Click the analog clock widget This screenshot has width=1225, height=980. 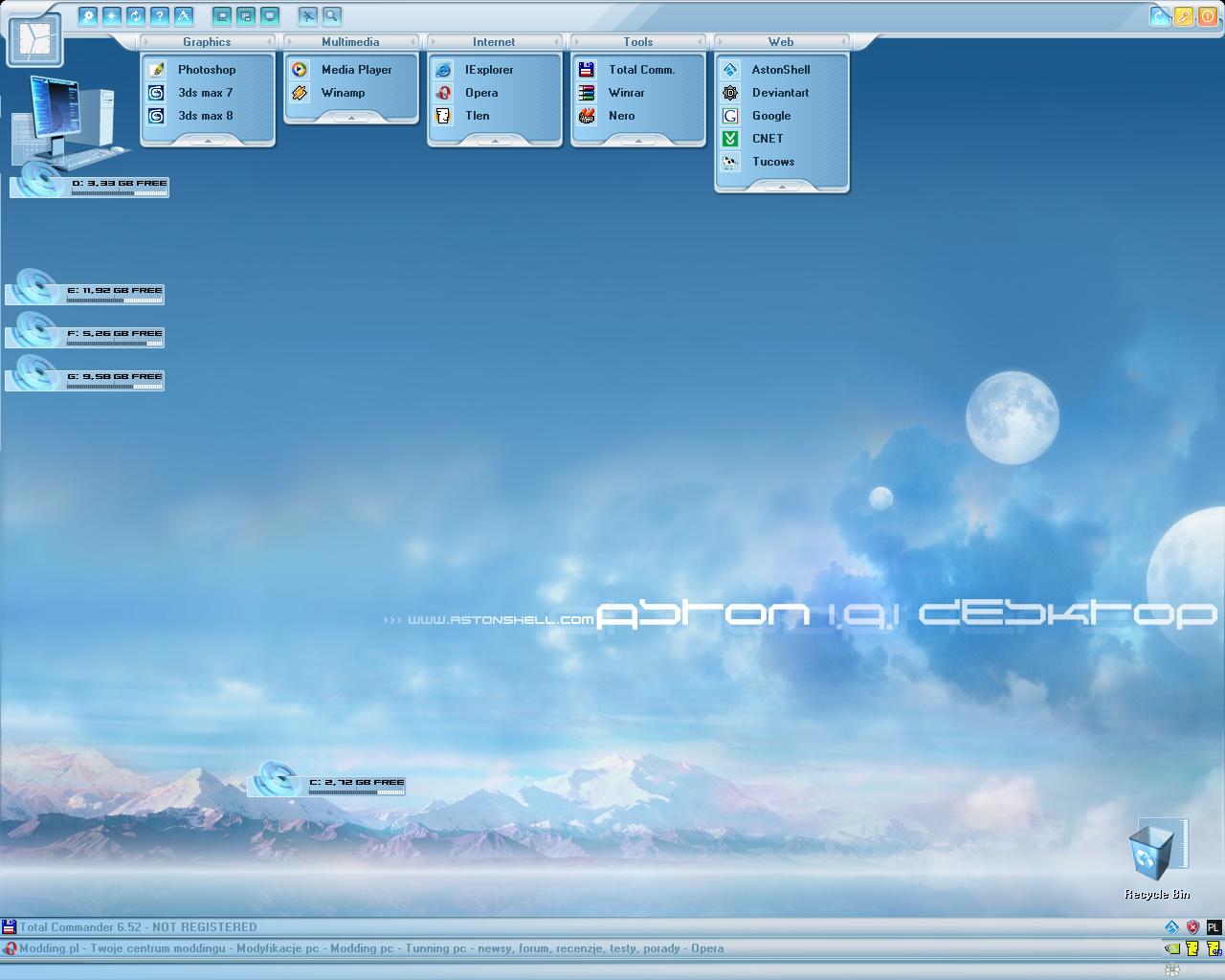35,40
